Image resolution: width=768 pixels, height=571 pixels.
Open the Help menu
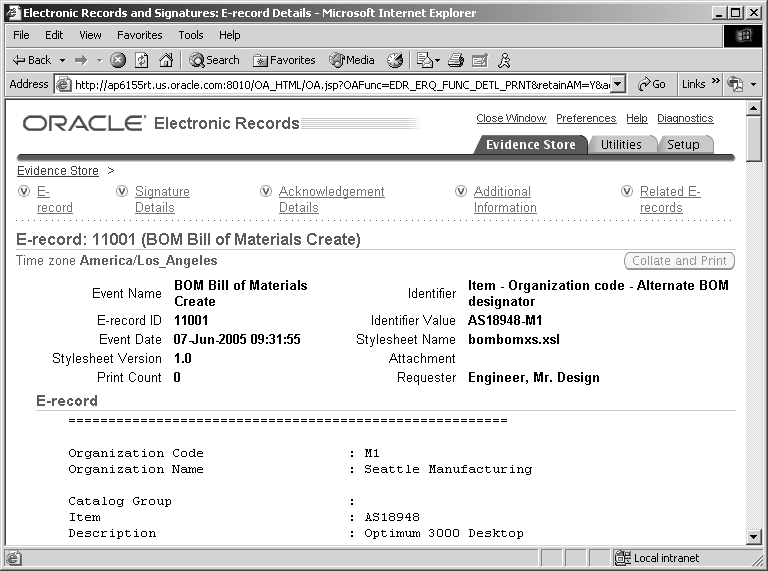(x=229, y=35)
